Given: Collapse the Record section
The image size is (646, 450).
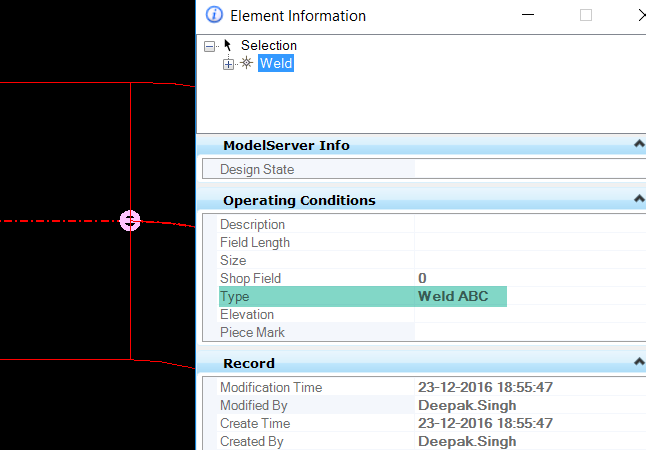Looking at the screenshot, I should coord(639,363).
